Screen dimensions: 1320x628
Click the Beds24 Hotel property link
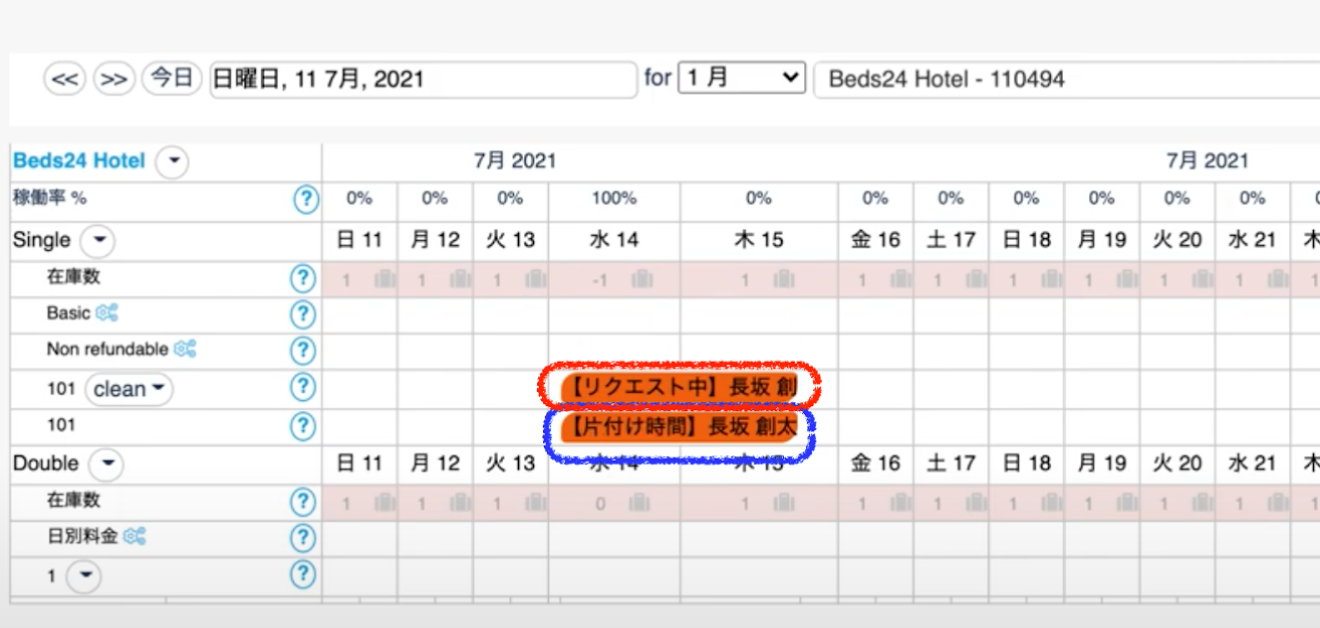79,161
